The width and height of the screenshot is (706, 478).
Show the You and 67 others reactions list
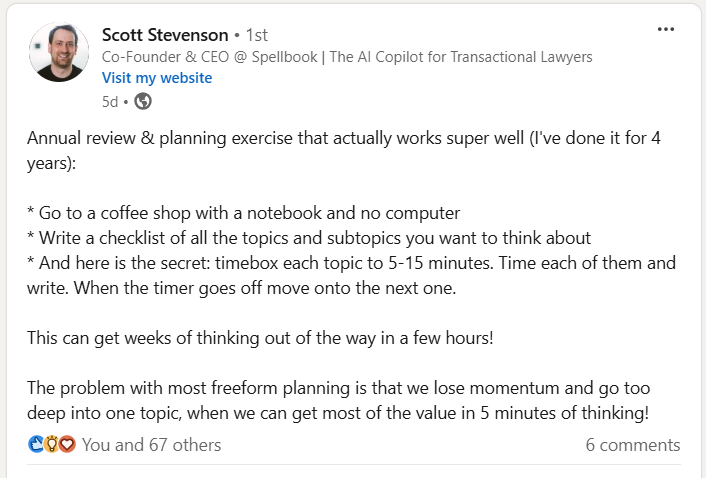tap(152, 445)
